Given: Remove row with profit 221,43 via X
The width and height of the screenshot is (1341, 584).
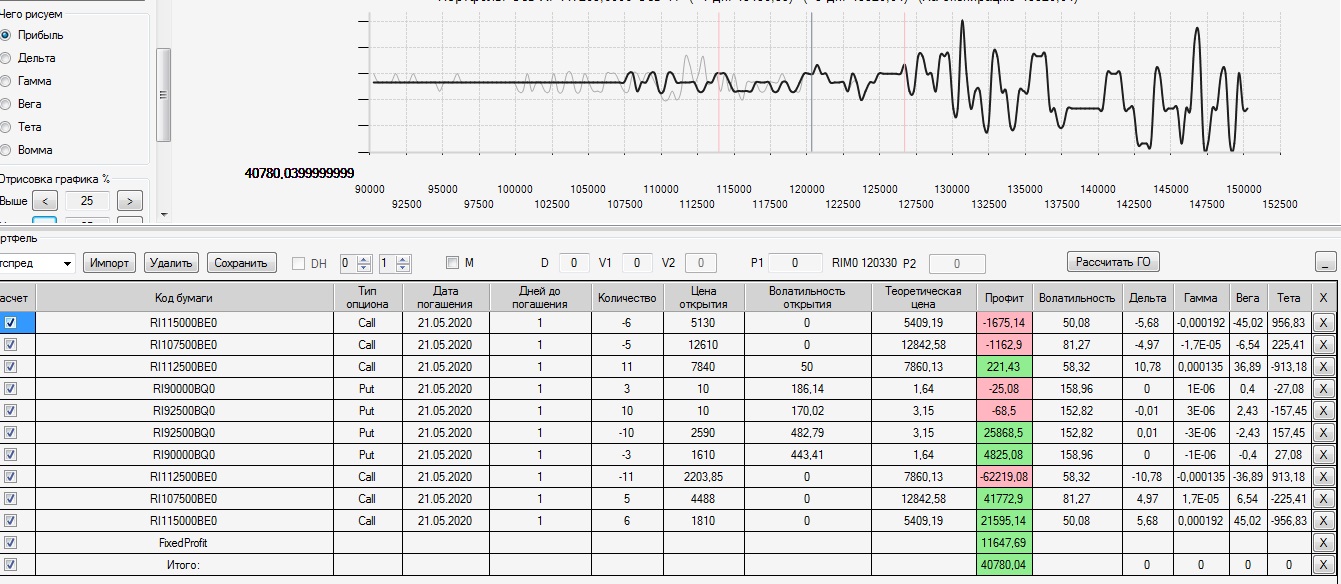Looking at the screenshot, I should (x=1322, y=367).
